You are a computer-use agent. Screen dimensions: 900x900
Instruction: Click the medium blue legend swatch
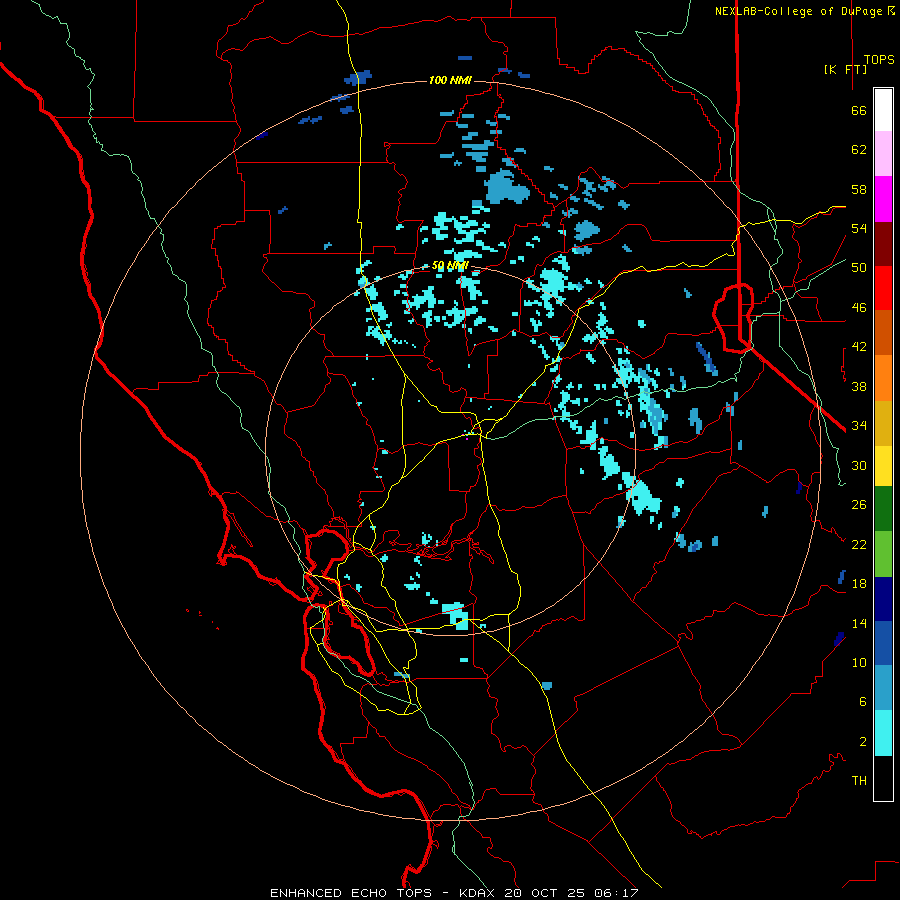click(883, 643)
